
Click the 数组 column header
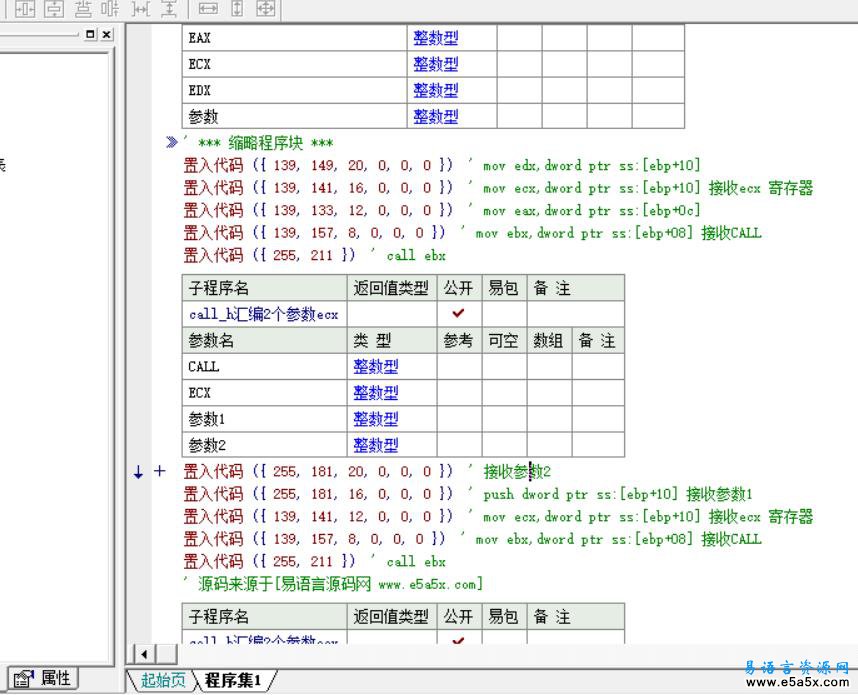pyautogui.click(x=549, y=340)
